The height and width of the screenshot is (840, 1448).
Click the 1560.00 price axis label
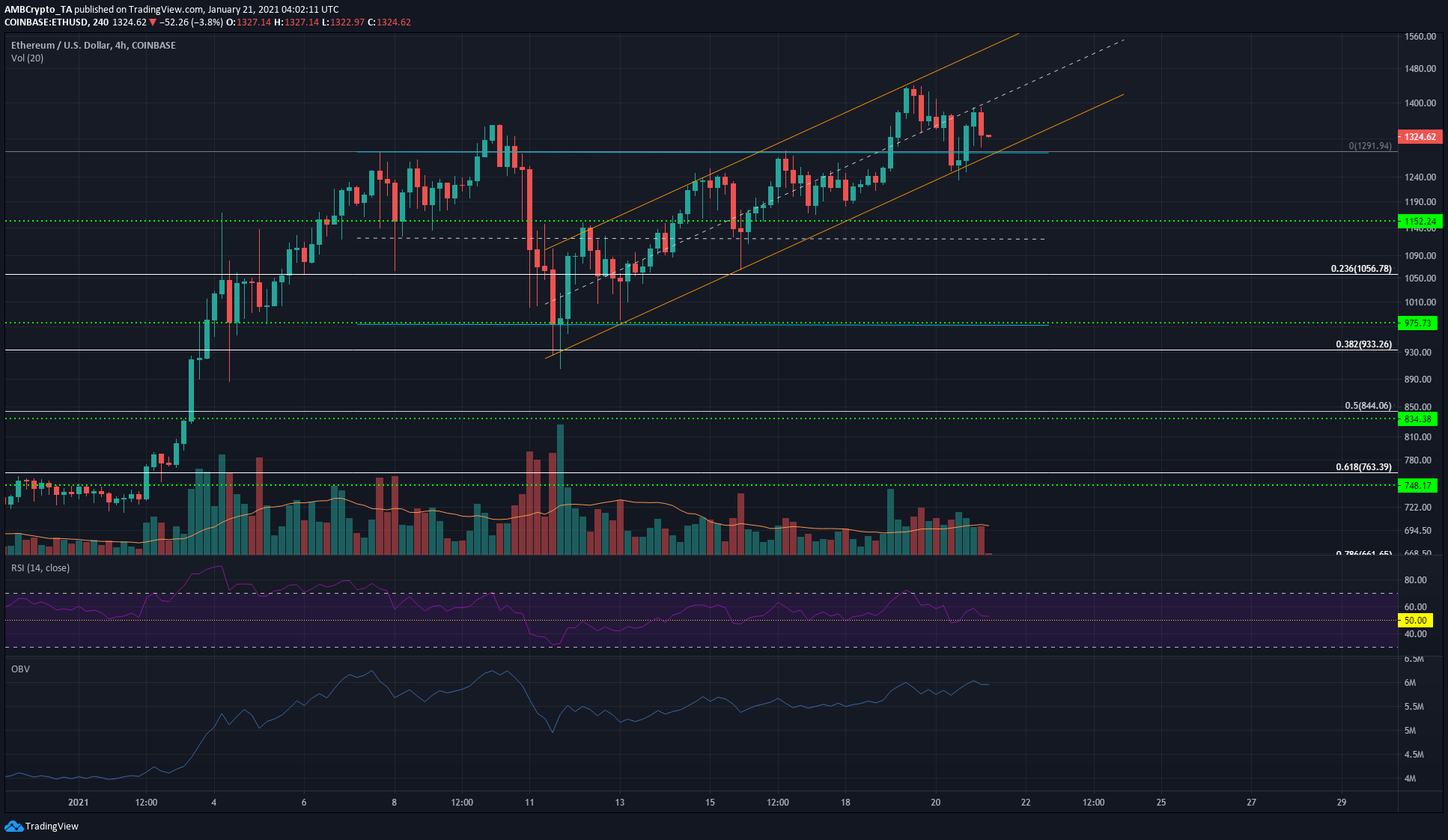[1420, 37]
